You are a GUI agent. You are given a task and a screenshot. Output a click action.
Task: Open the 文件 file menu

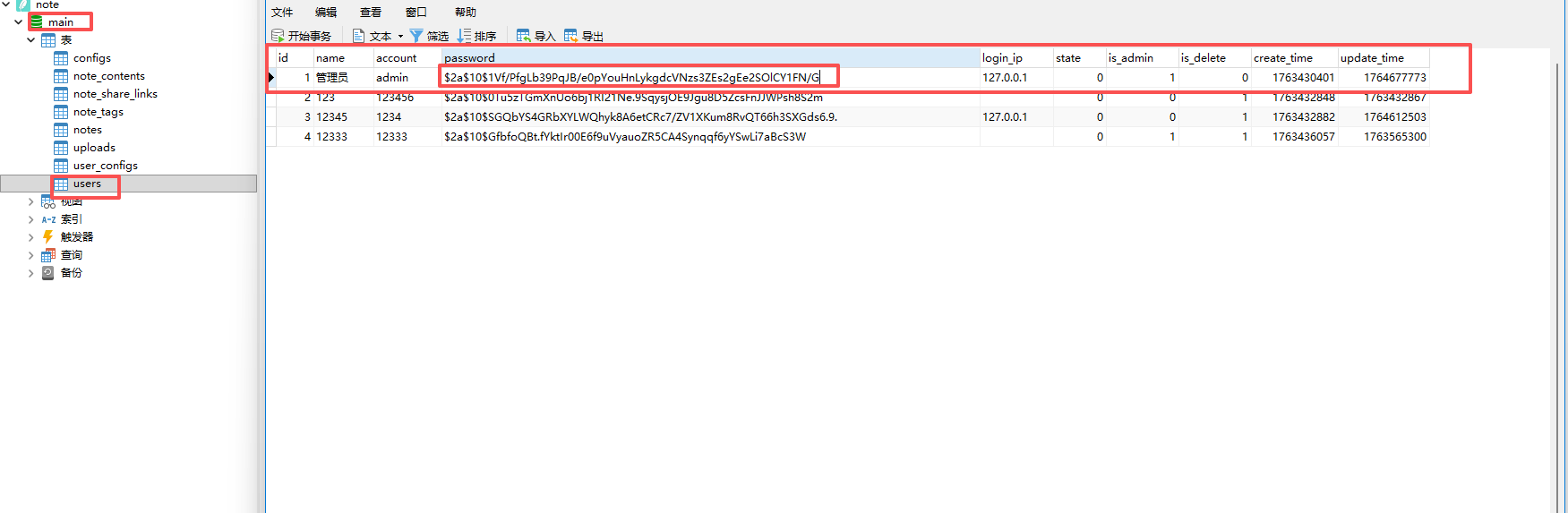pos(282,13)
